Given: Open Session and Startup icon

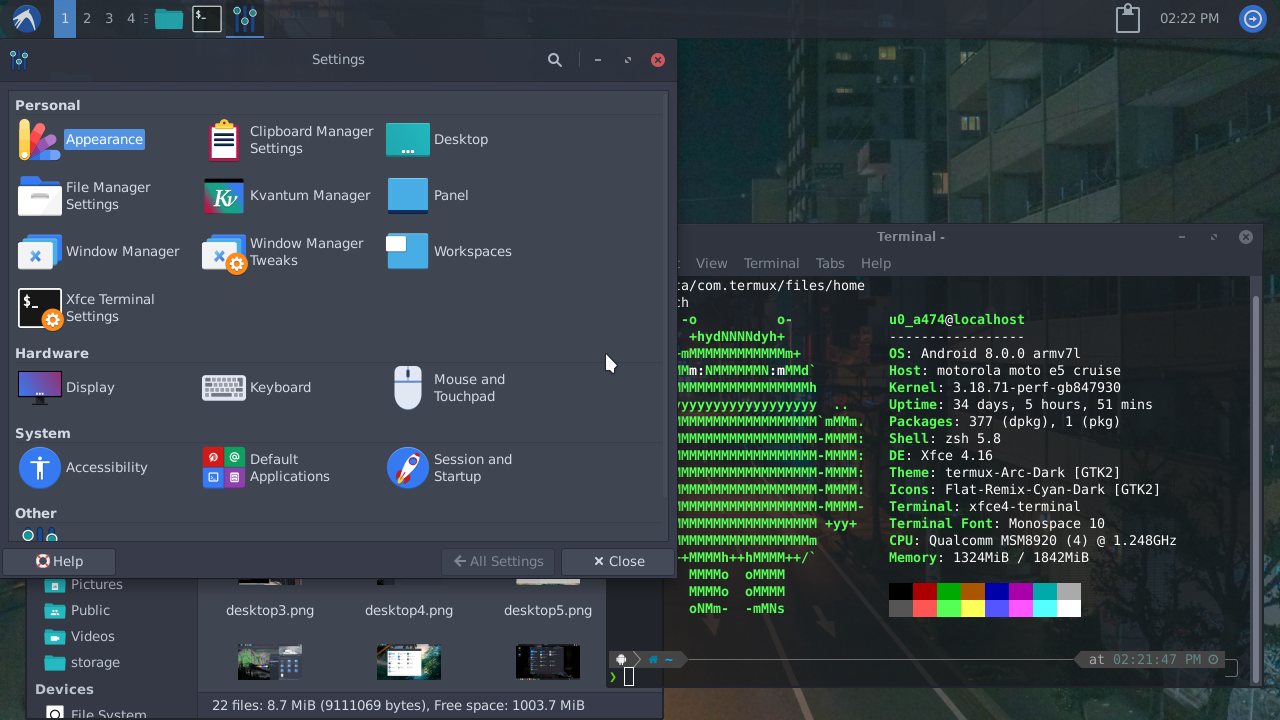Looking at the screenshot, I should pyautogui.click(x=408, y=468).
